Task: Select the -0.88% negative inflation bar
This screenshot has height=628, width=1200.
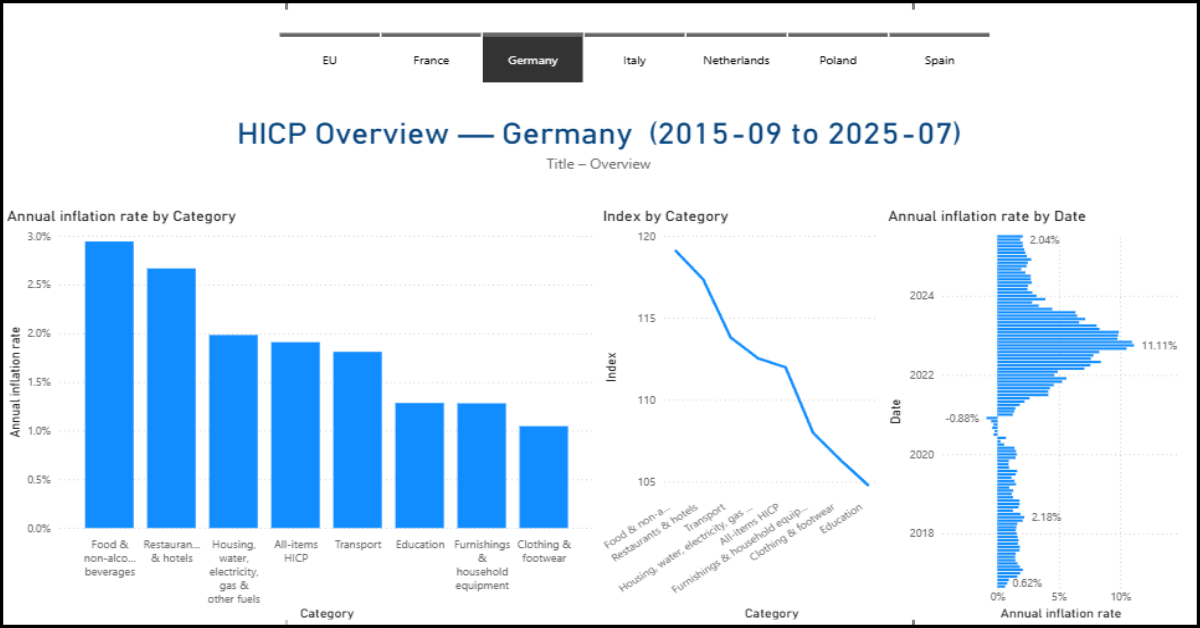Action: [x=992, y=418]
